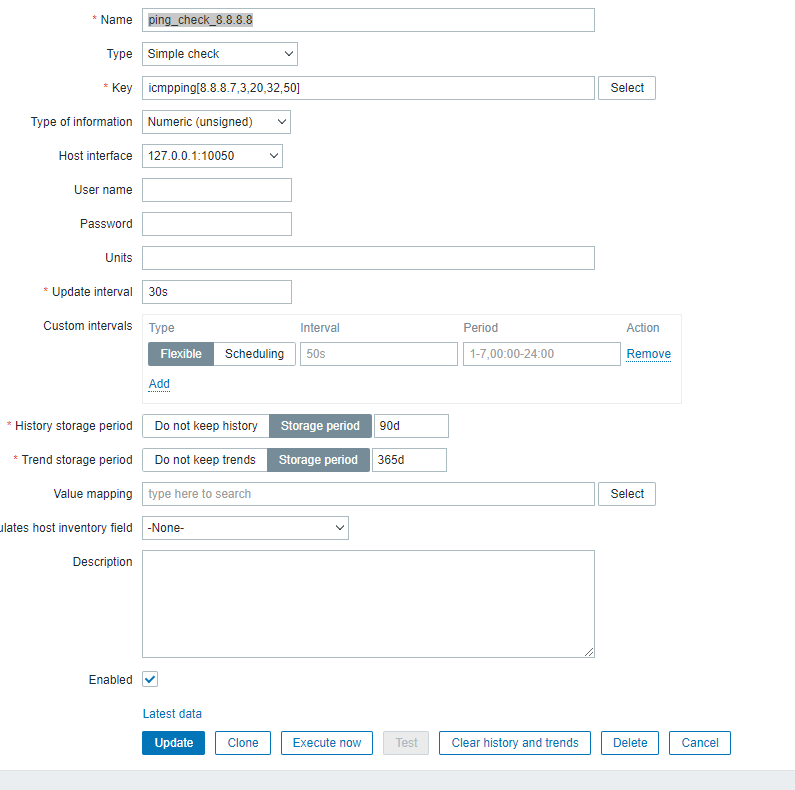Toggle the Enabled checkbox
The width and height of the screenshot is (795, 790).
click(x=150, y=680)
